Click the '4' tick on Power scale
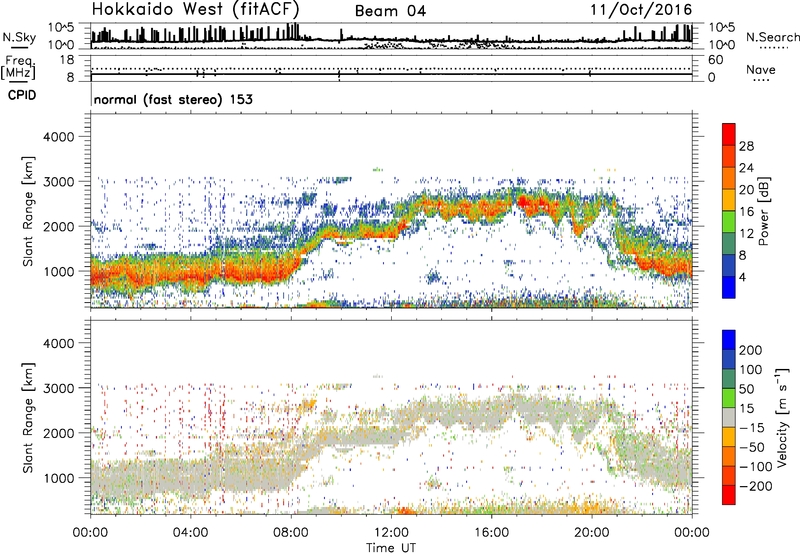 [742, 277]
